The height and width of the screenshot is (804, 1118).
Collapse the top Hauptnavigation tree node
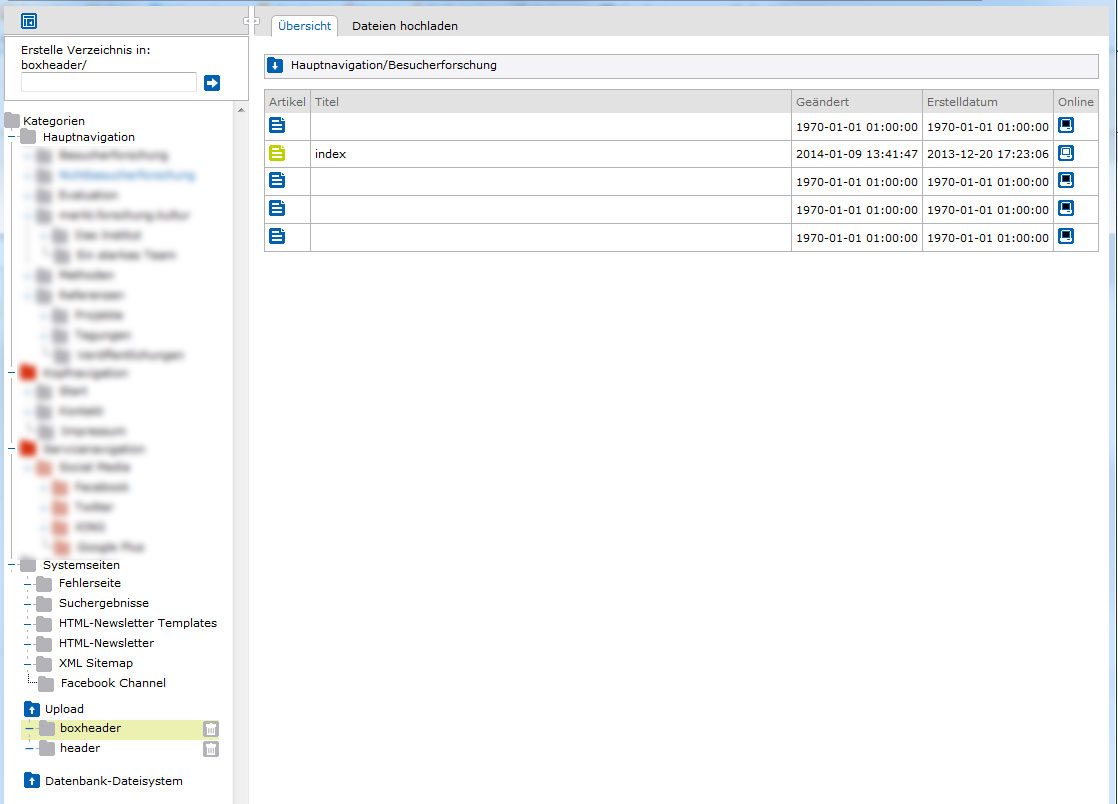click(x=11, y=138)
